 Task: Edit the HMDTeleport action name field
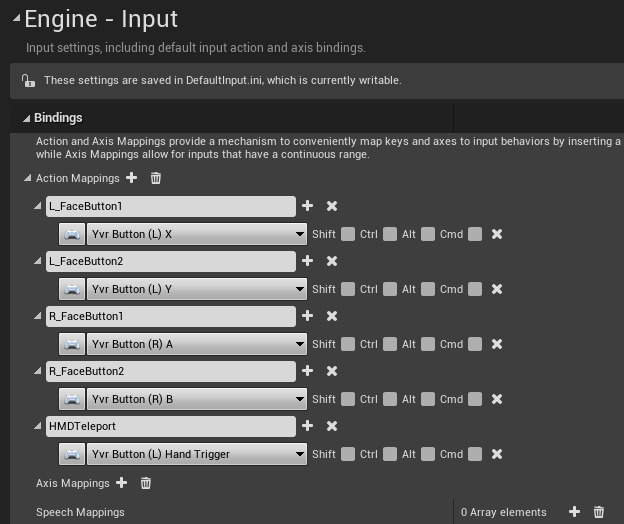(170, 426)
